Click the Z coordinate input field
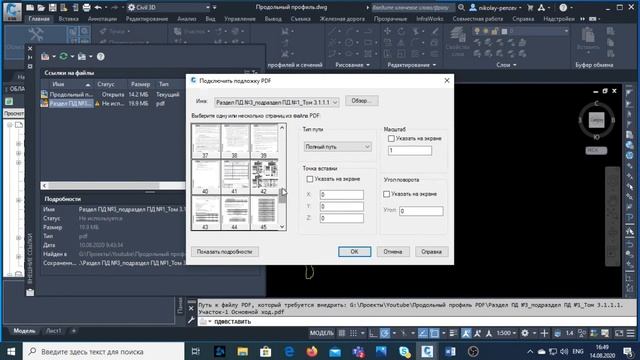 (342, 218)
